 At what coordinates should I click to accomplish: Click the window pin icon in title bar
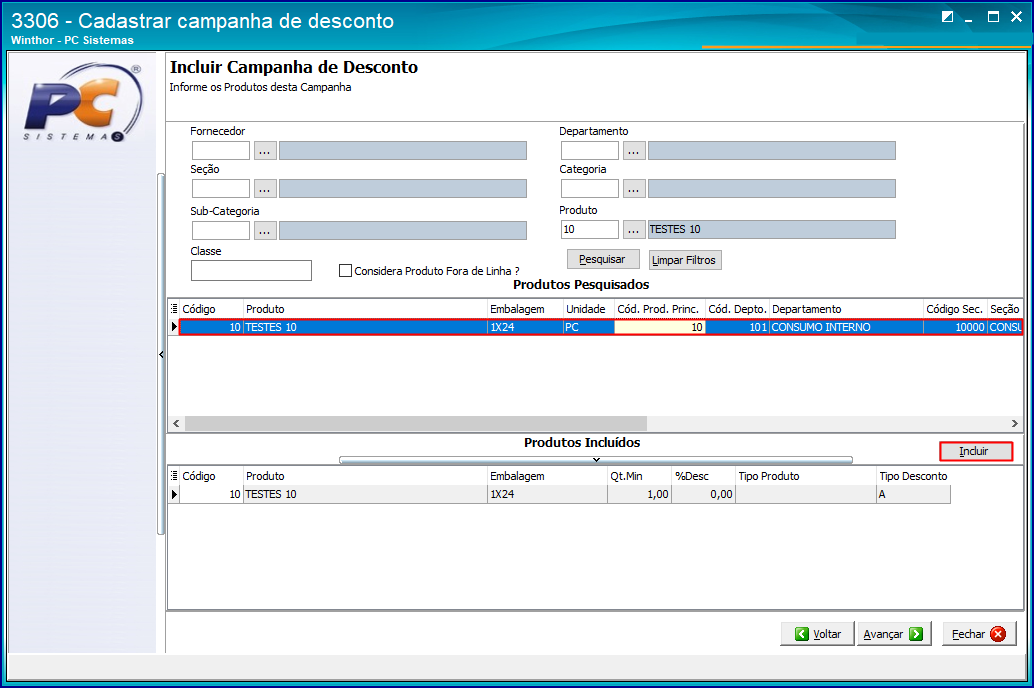click(948, 16)
